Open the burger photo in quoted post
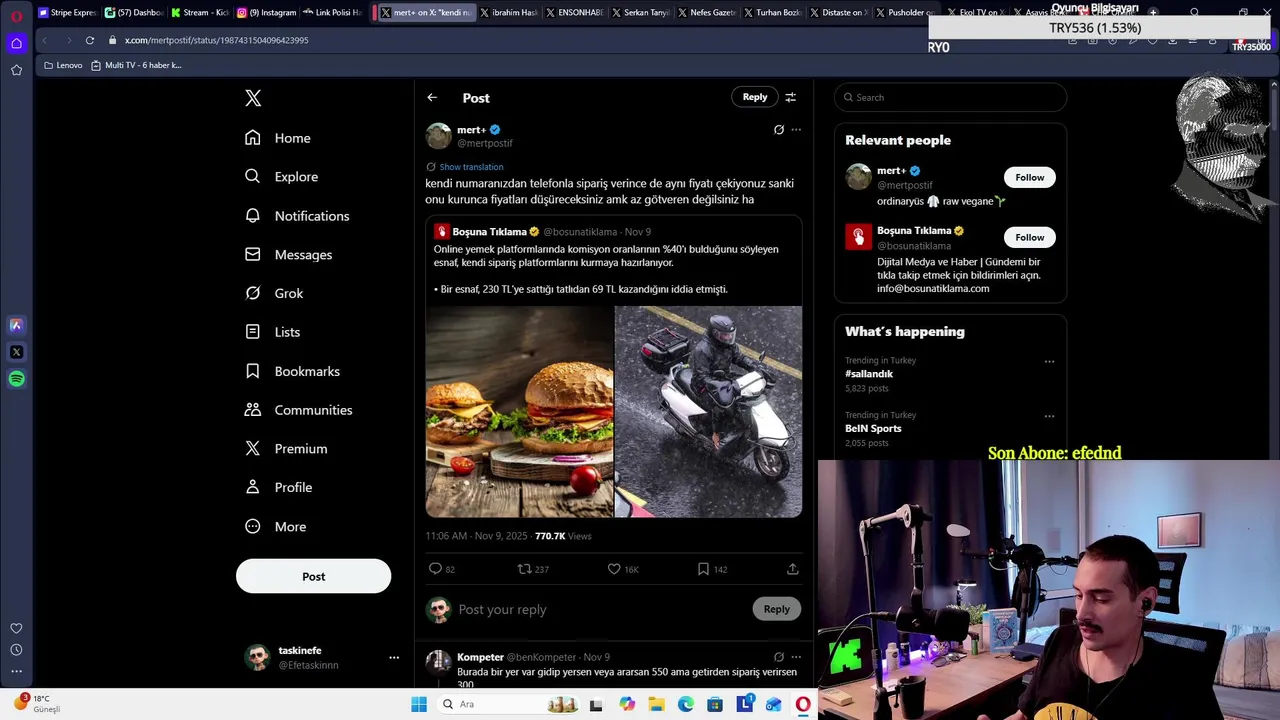Screen dimensions: 1280x720 [x=519, y=411]
